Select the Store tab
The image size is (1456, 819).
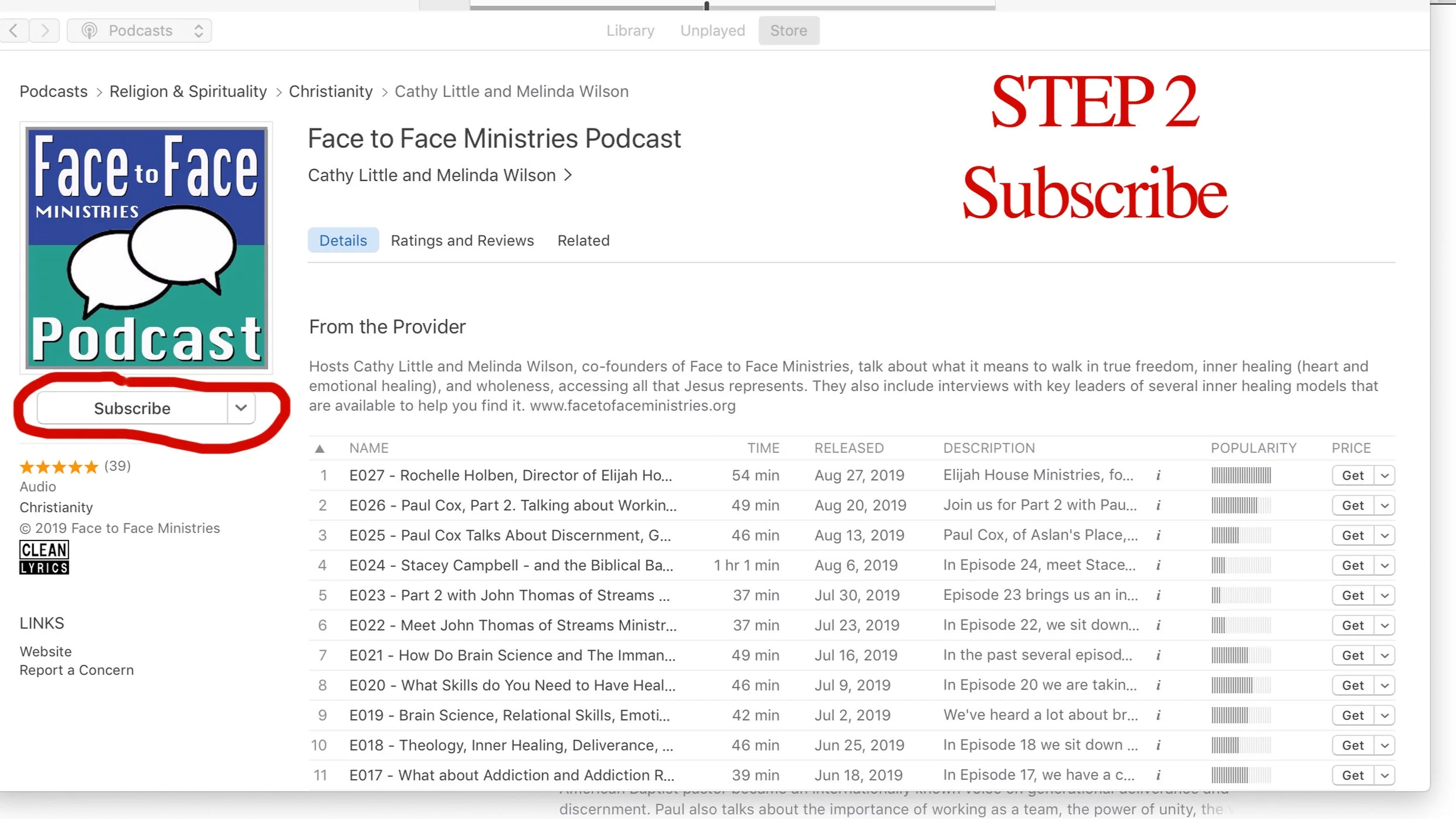coord(789,30)
